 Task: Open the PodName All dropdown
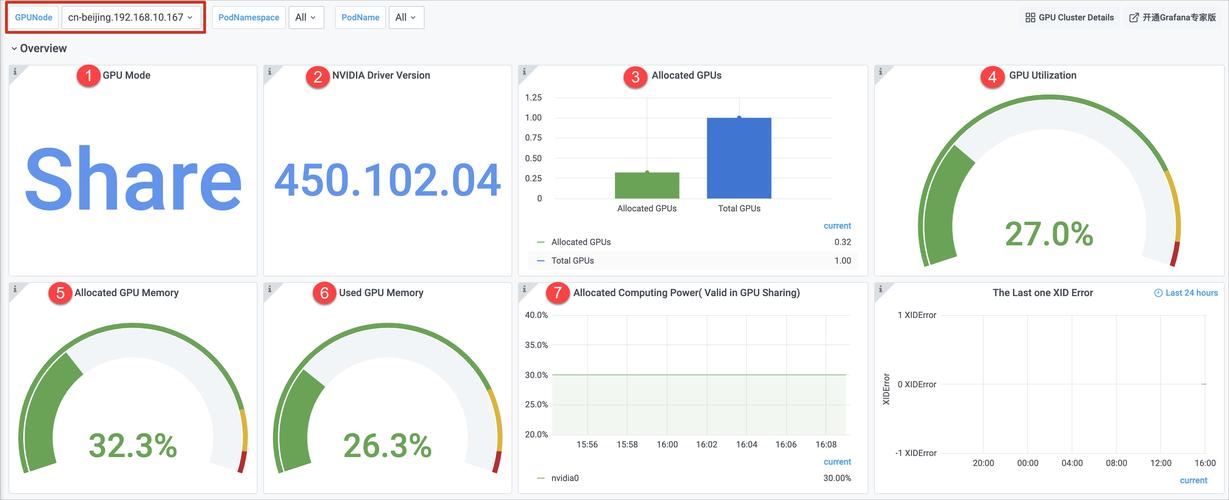(x=406, y=17)
